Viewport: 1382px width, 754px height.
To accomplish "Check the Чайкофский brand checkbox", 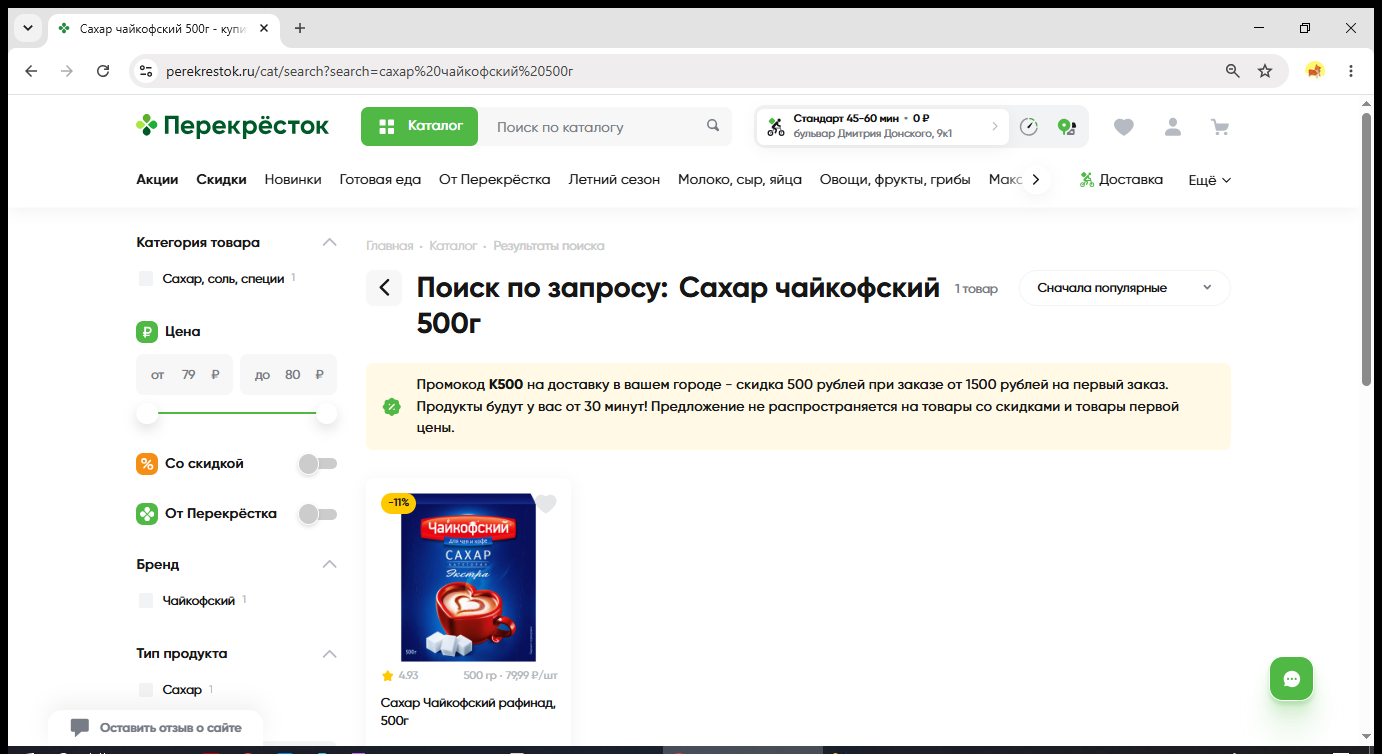I will (x=146, y=601).
